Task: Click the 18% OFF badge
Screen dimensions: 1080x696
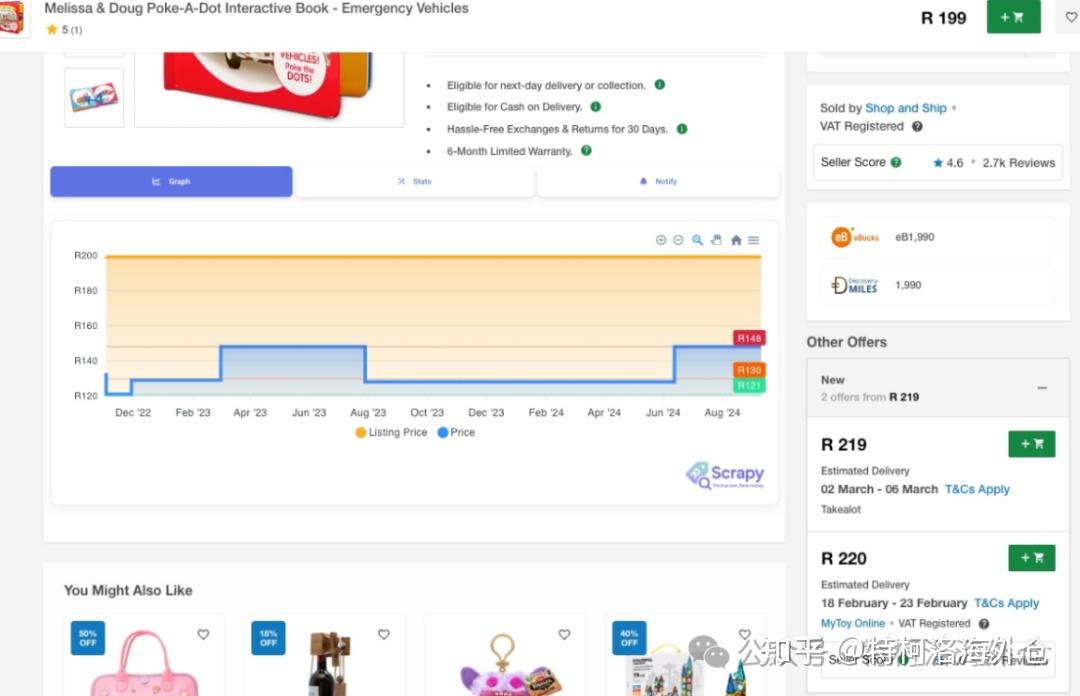Action: click(x=268, y=638)
